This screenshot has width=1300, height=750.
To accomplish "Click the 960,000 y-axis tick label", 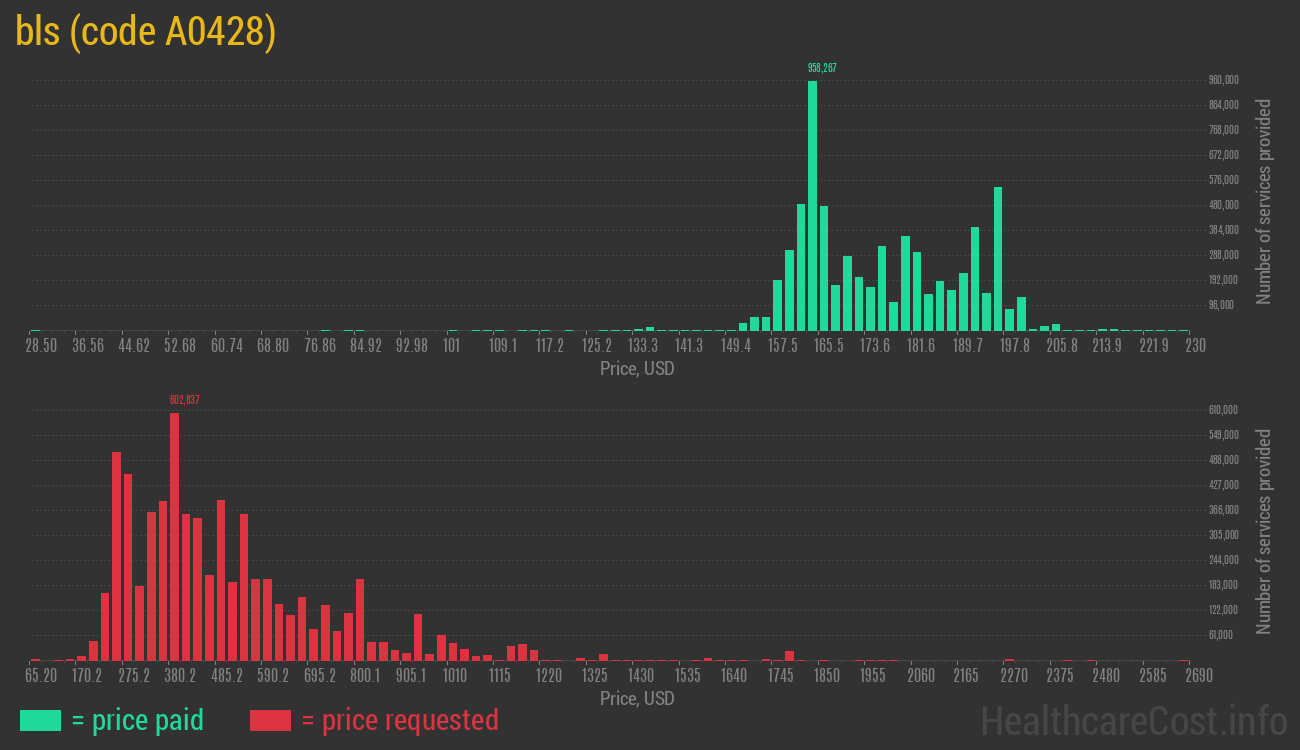I will tap(1224, 80).
